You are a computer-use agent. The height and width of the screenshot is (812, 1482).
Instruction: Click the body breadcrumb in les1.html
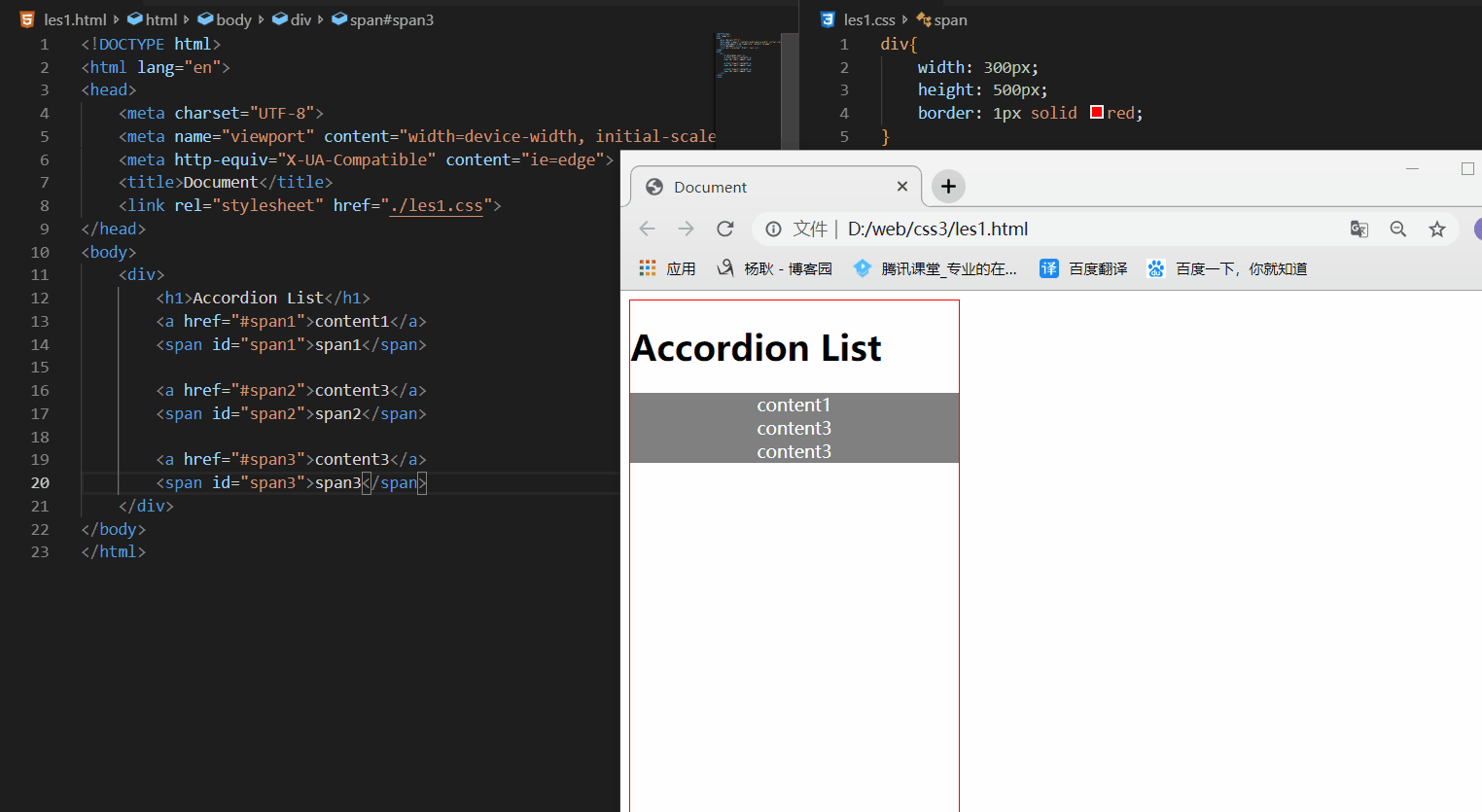(x=232, y=19)
